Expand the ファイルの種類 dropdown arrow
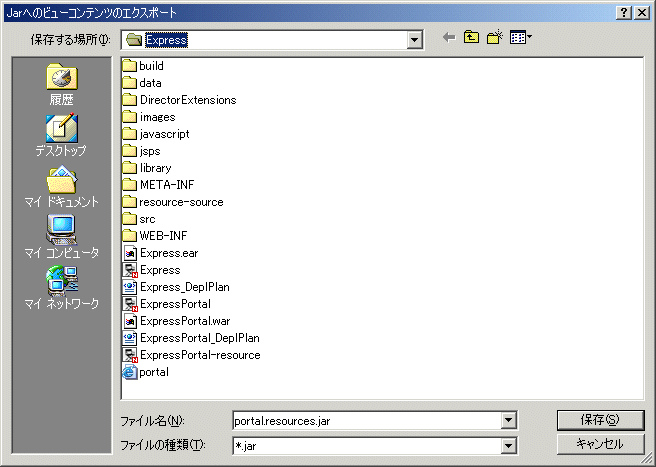The height and width of the screenshot is (467, 656). click(508, 446)
